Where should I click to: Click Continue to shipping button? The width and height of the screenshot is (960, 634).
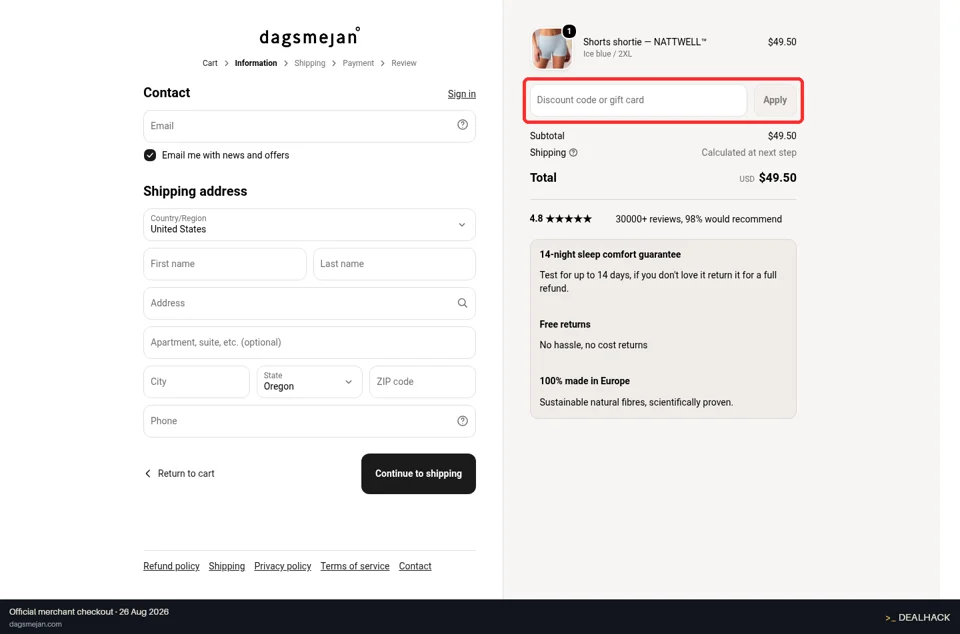[418, 474]
